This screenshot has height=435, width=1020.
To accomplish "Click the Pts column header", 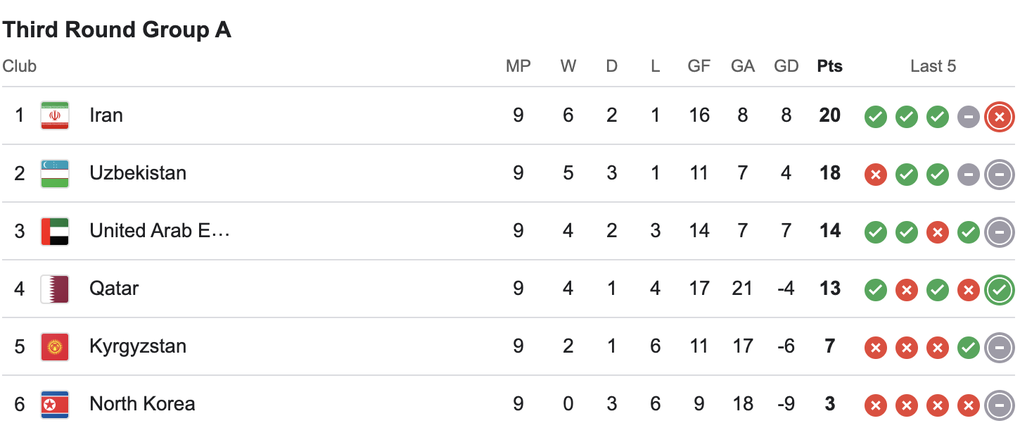I will click(830, 66).
